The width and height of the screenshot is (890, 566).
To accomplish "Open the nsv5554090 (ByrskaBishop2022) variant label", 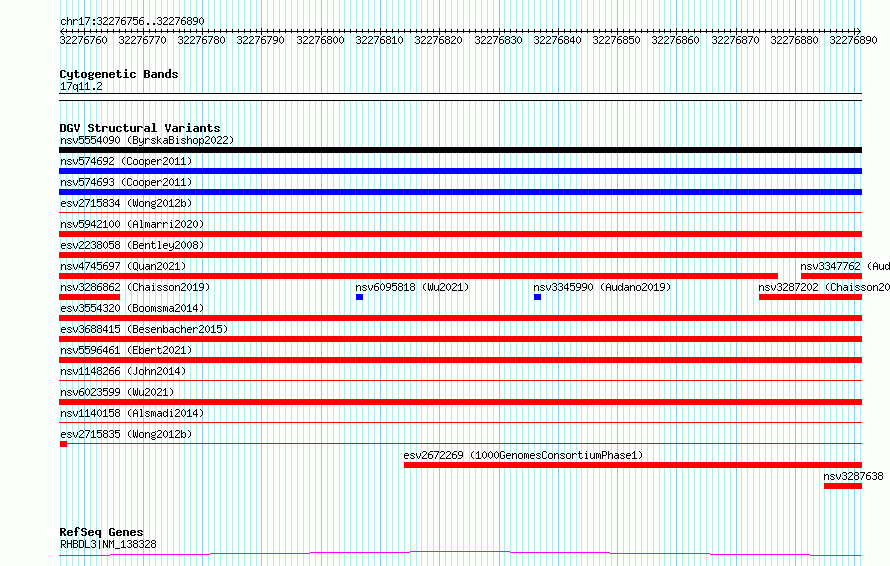I will 147,140.
